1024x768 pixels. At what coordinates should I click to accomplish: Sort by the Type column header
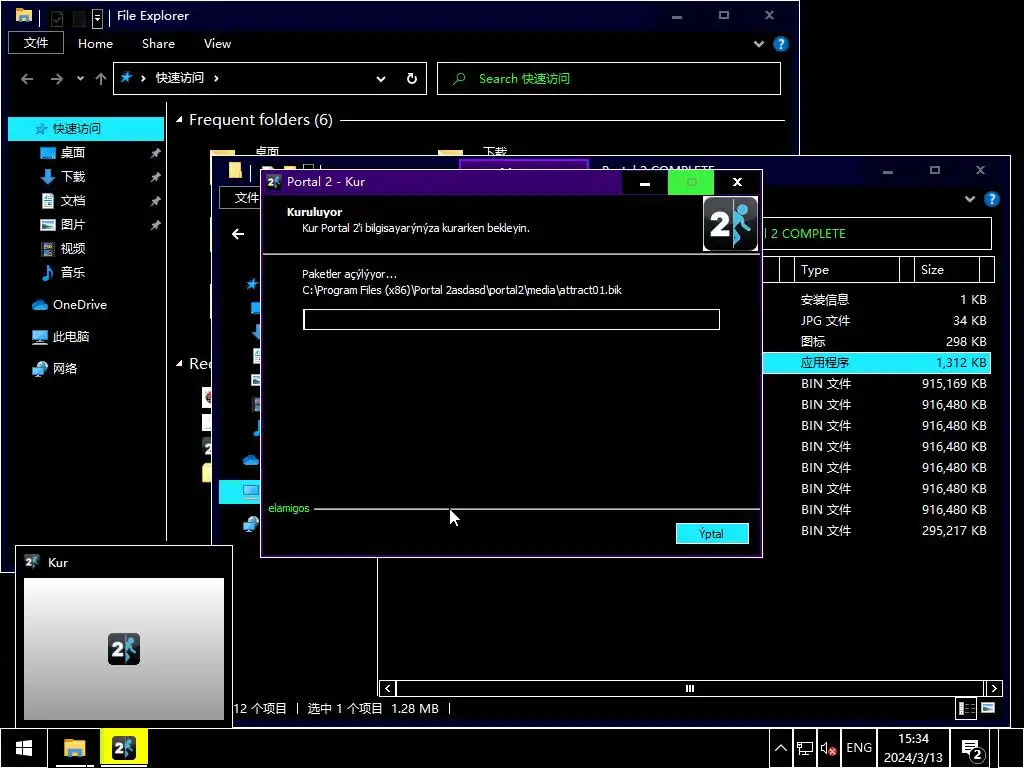pos(847,270)
